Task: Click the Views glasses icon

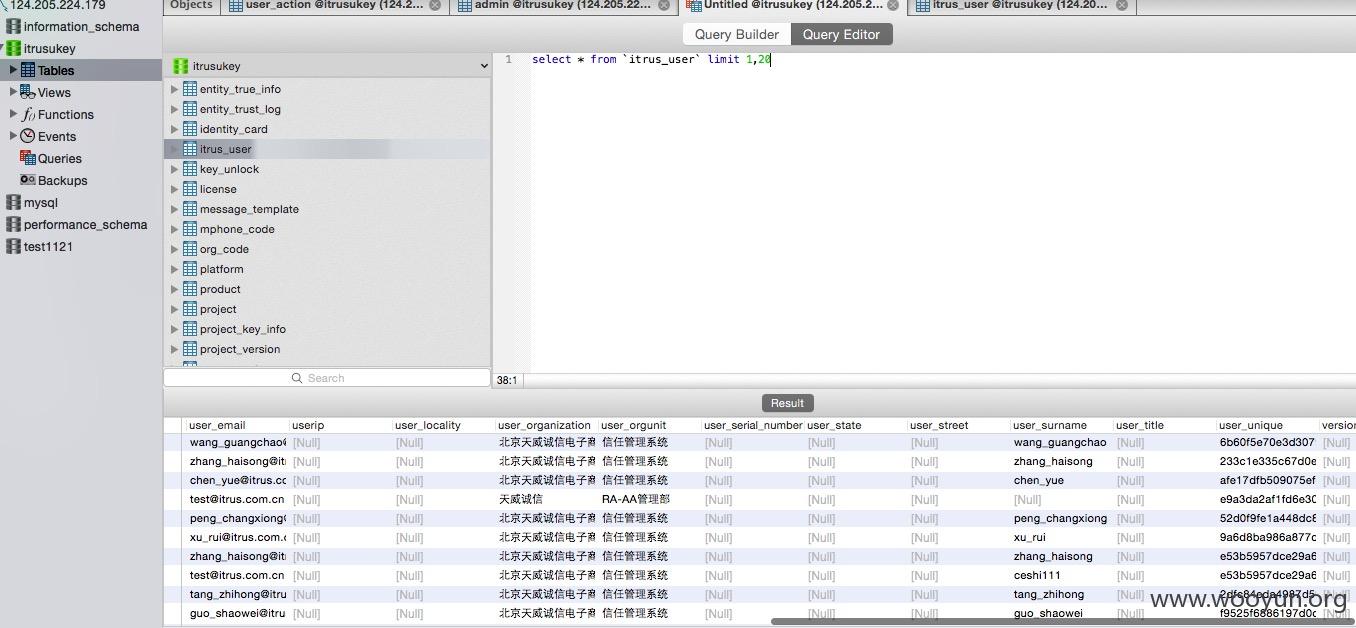Action: click(x=28, y=92)
